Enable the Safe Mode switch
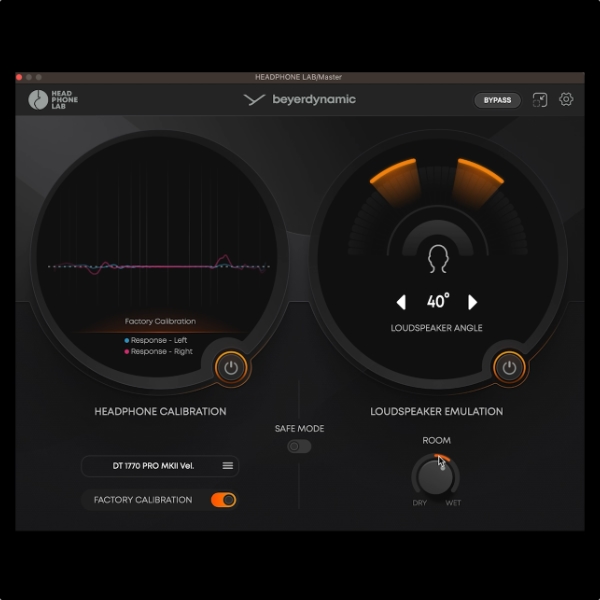This screenshot has height=600, width=600. click(x=299, y=446)
